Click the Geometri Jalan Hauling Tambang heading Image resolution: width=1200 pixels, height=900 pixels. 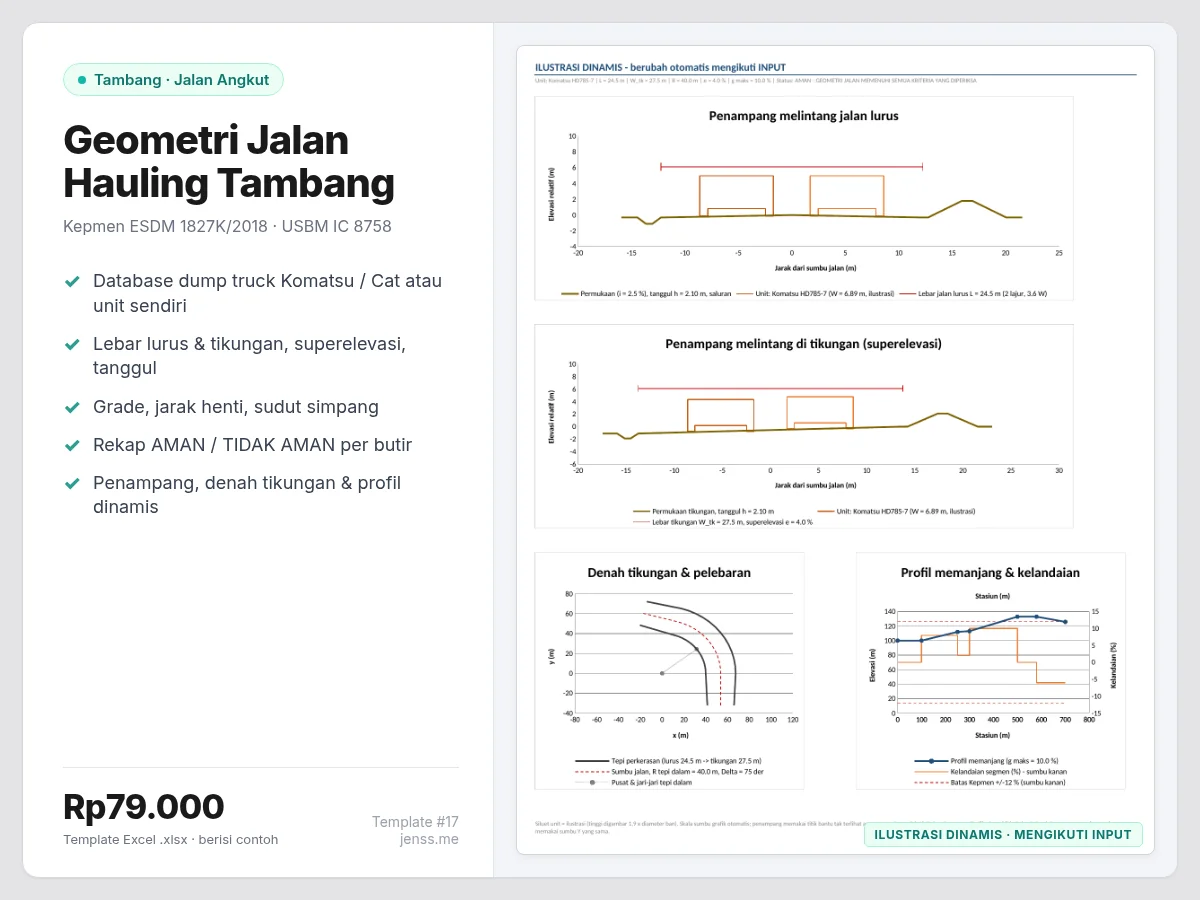pos(229,161)
